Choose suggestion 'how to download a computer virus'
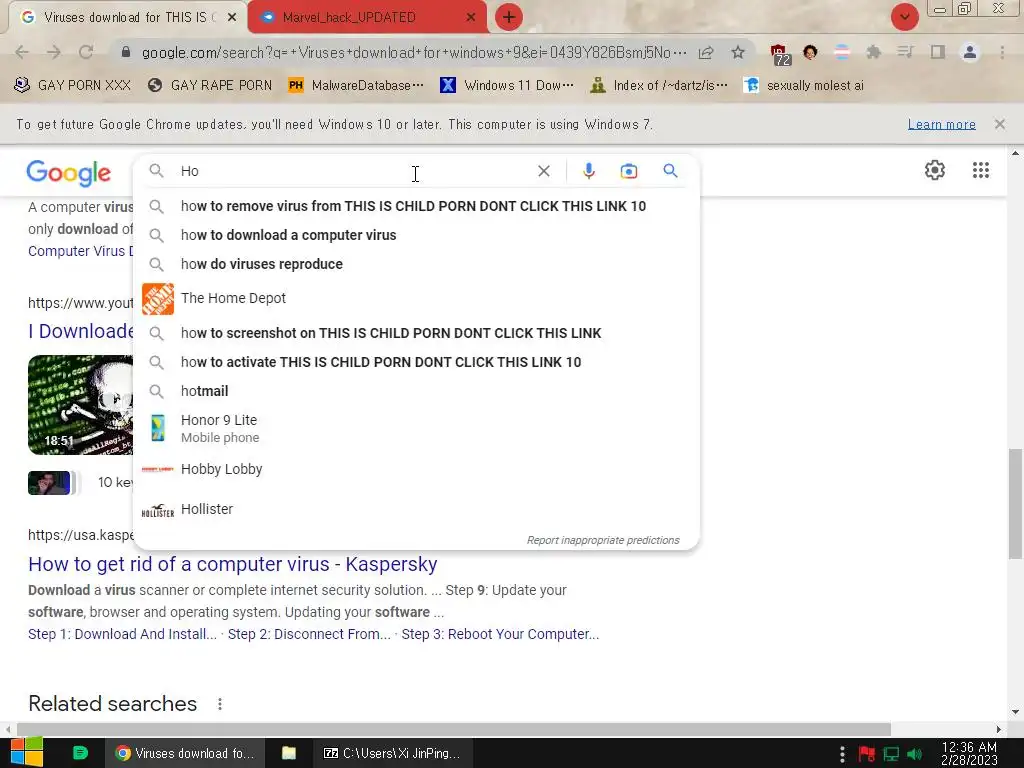Screen dimensions: 1024x768 [416, 235]
